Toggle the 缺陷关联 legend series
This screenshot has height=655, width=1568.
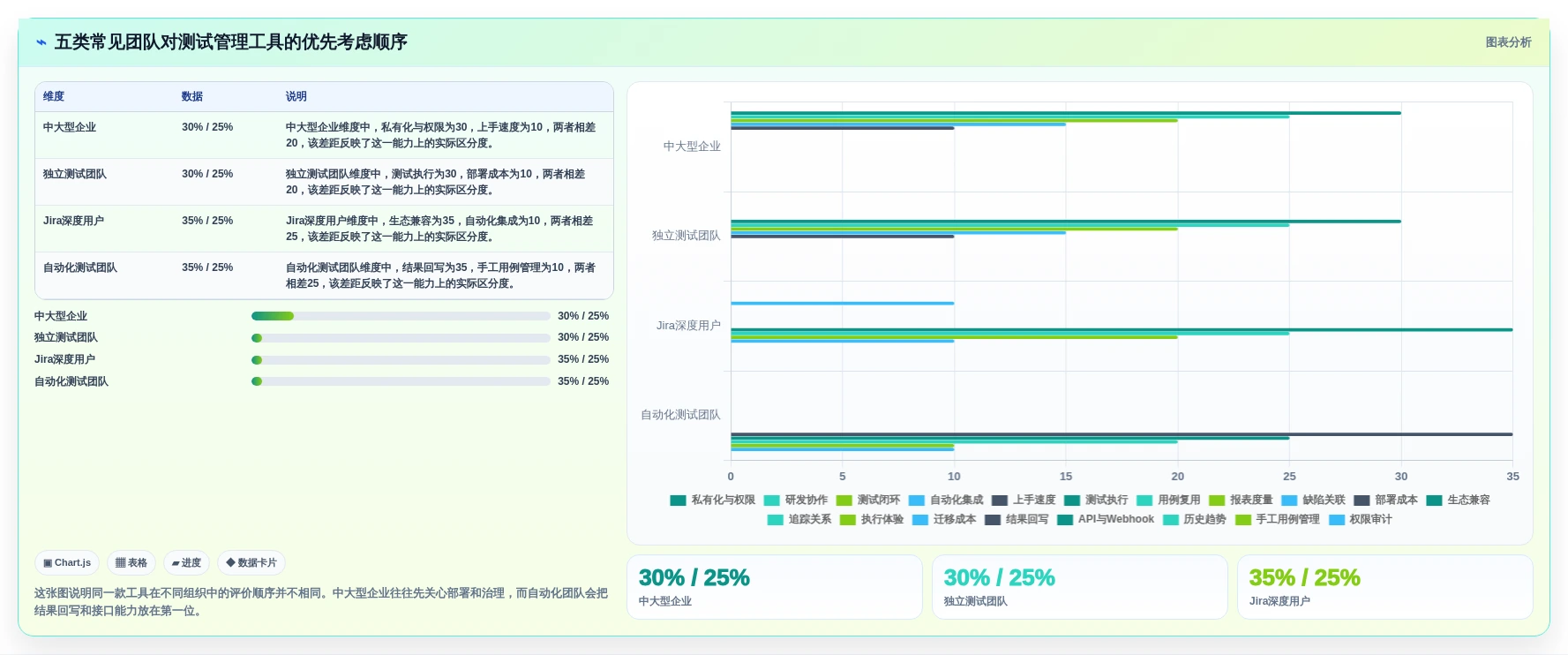[1313, 500]
